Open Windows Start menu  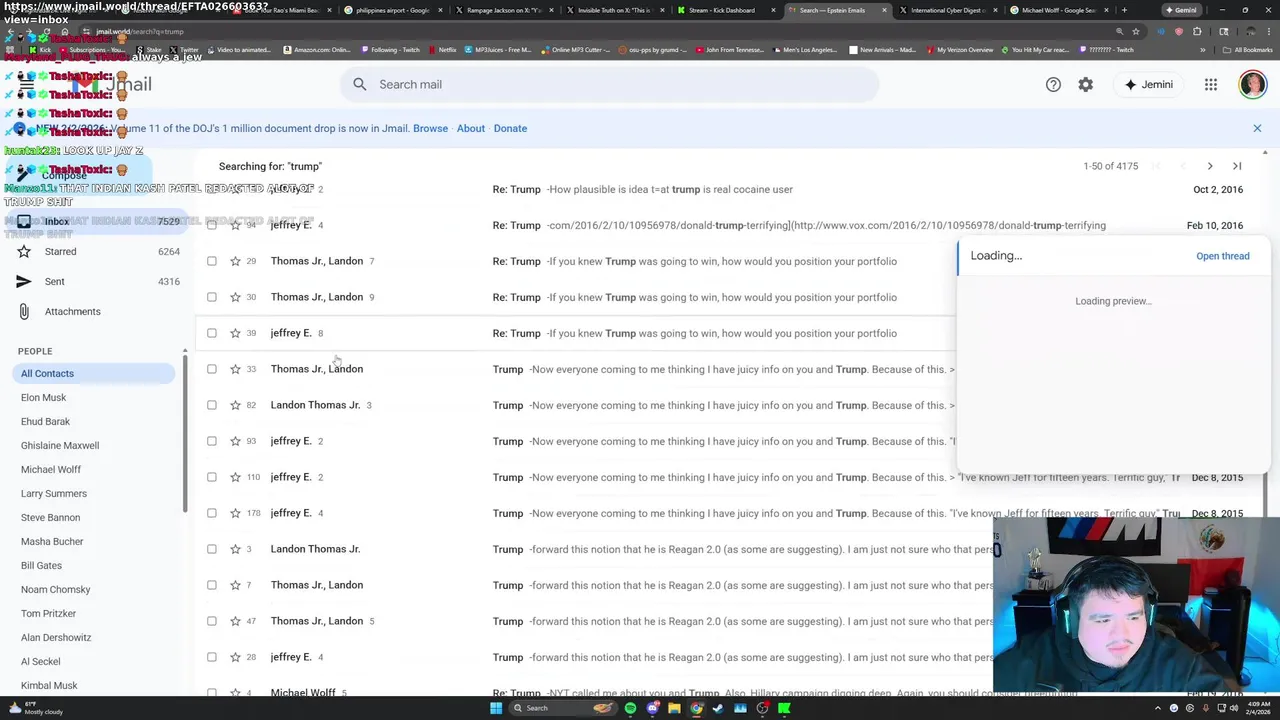495,708
